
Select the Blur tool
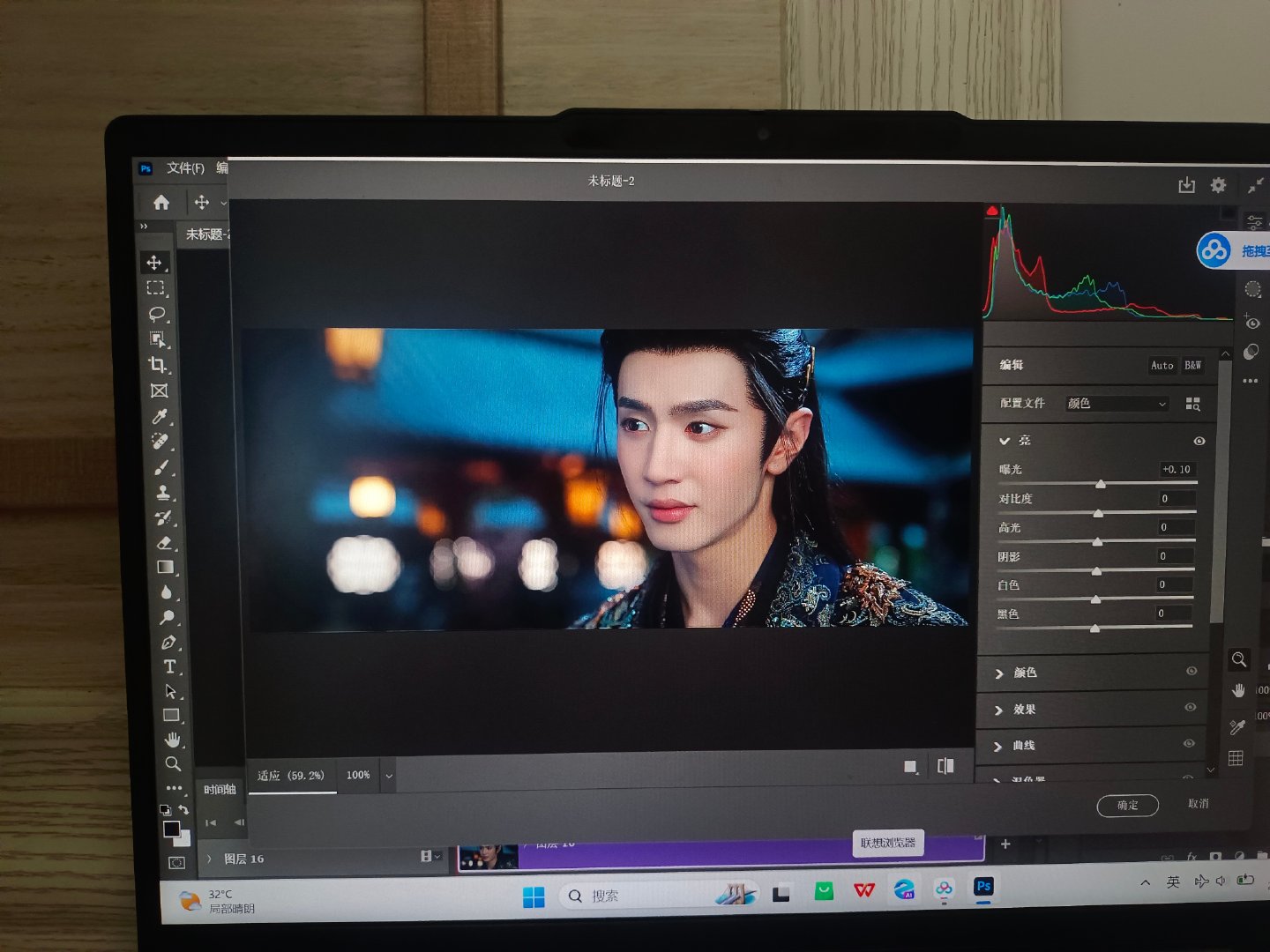click(x=167, y=592)
